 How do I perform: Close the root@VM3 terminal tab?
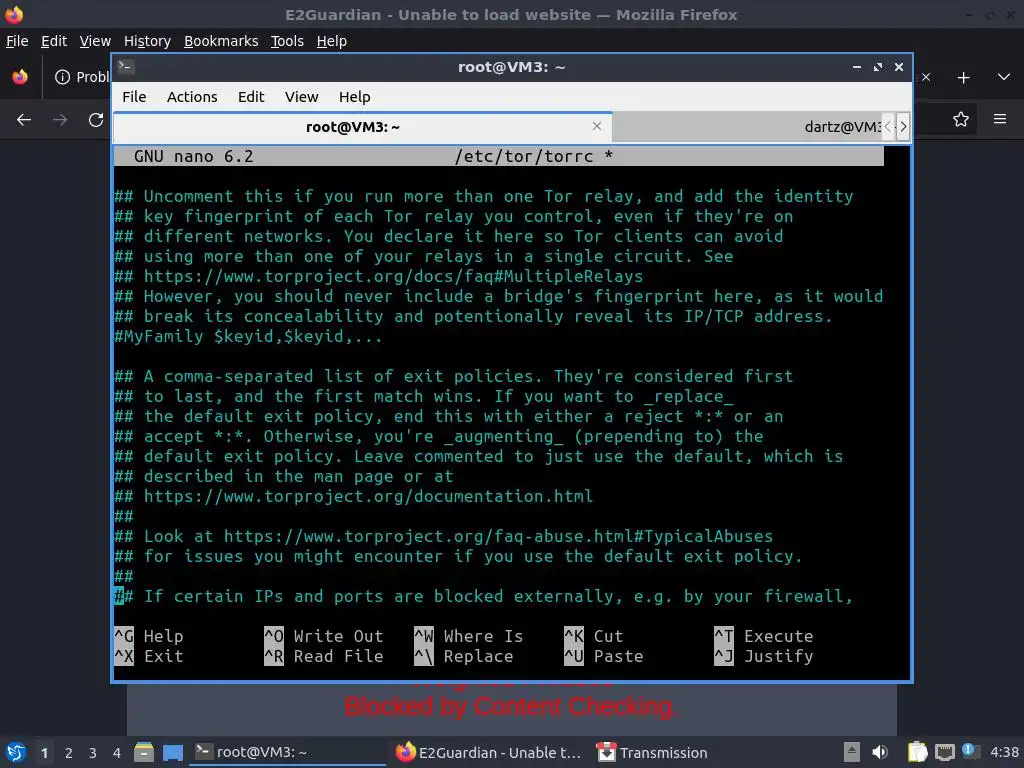[597, 126]
